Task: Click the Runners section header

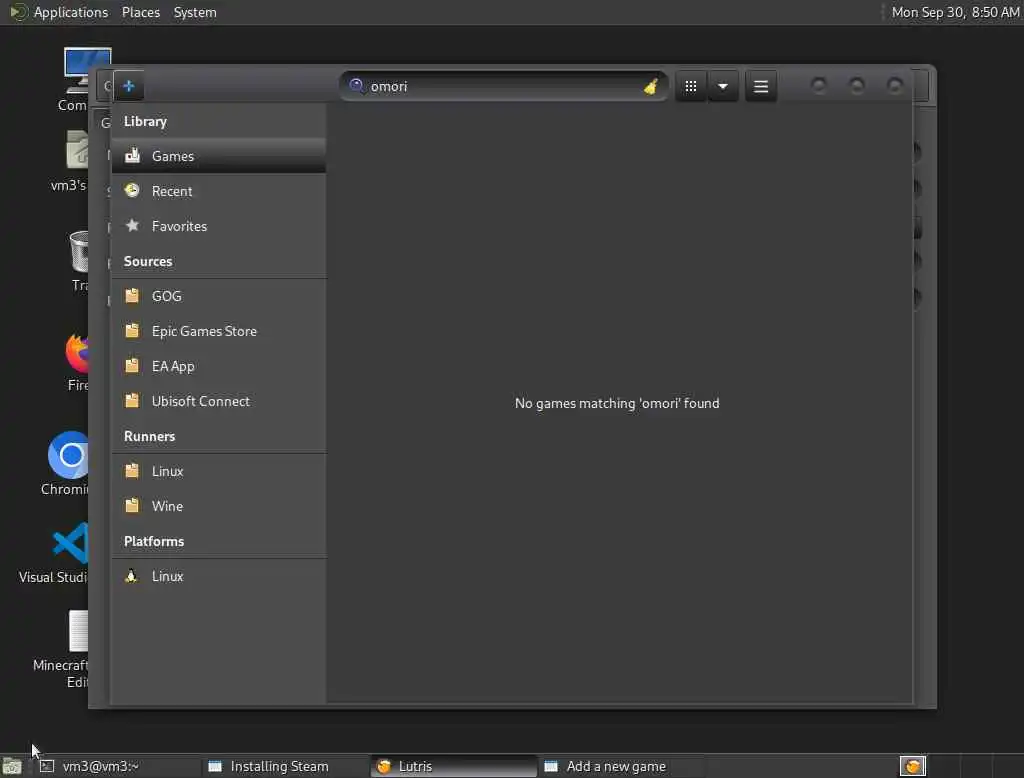Action: tap(150, 436)
